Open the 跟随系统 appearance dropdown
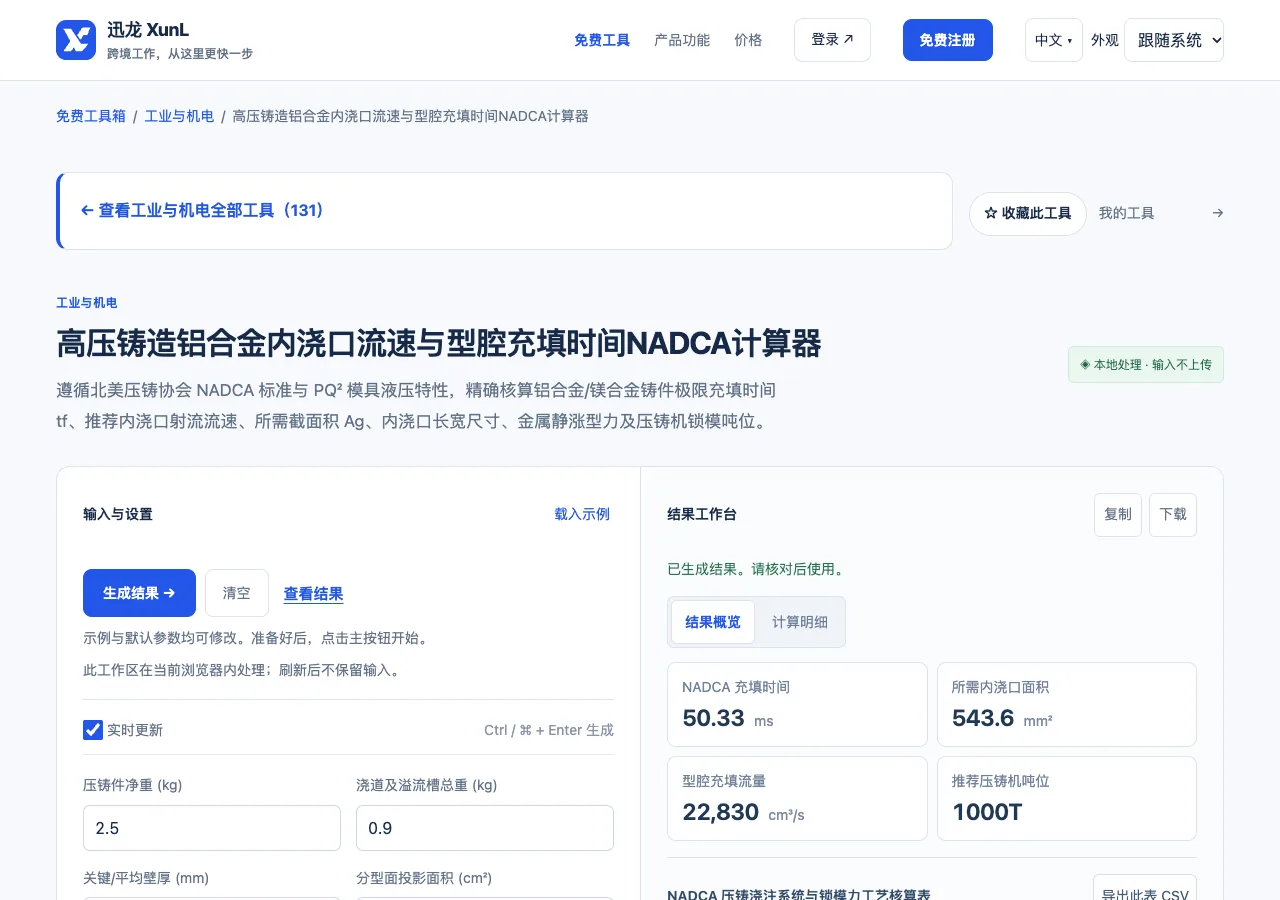Viewport: 1280px width, 900px height. pyautogui.click(x=1174, y=40)
